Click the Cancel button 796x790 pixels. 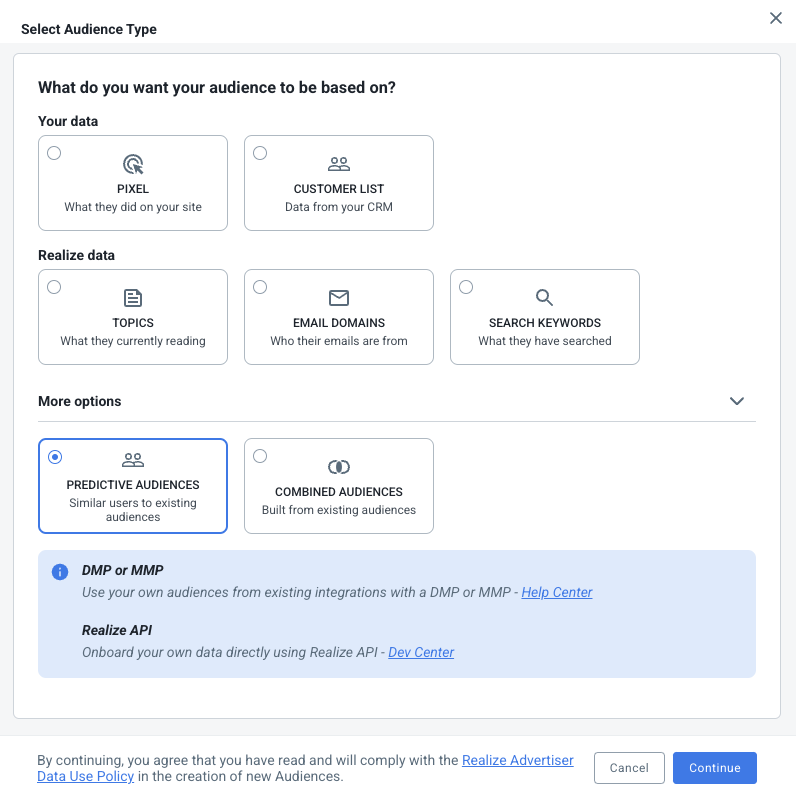coord(629,768)
